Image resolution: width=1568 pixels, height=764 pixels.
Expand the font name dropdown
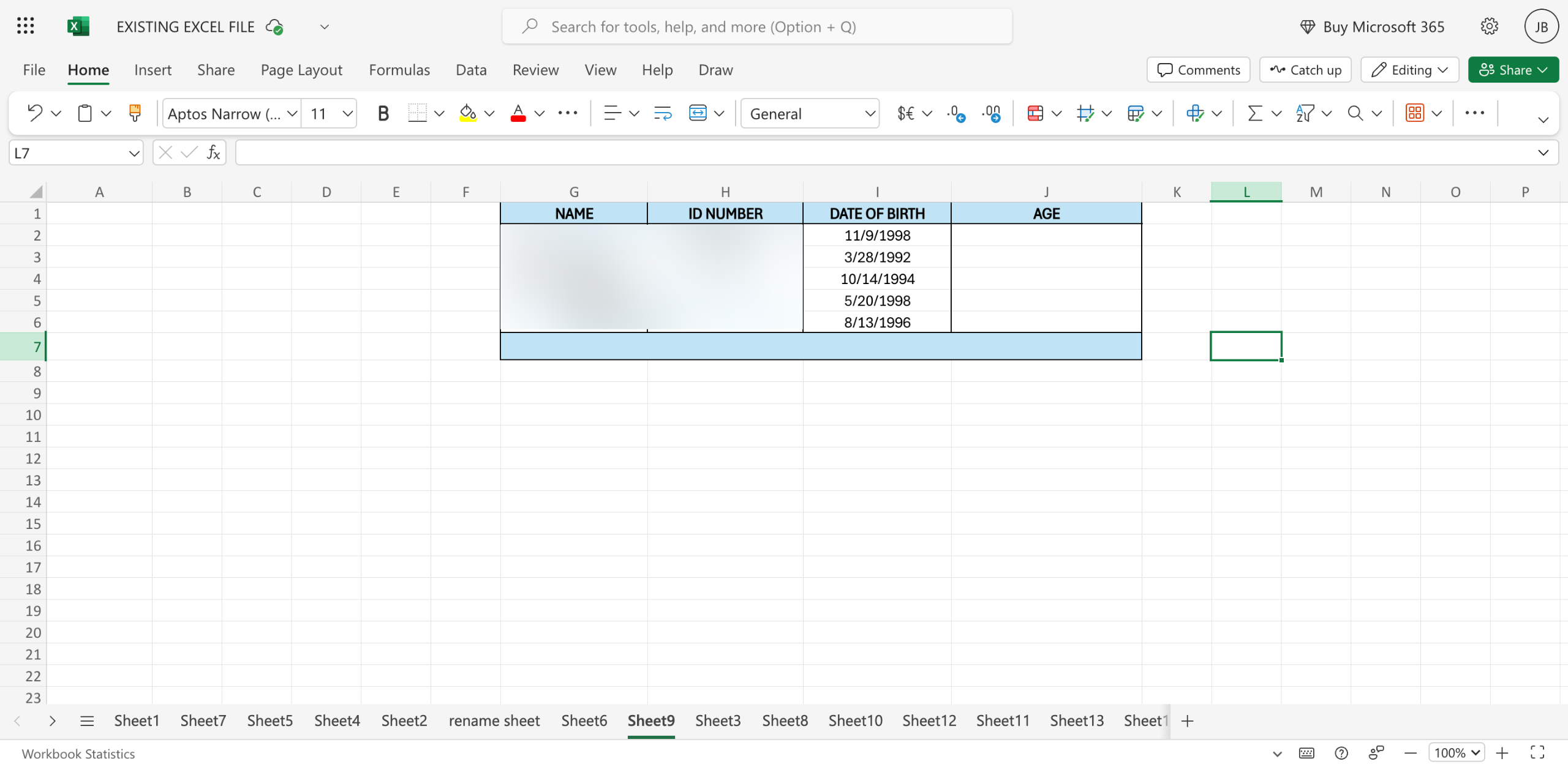coord(292,113)
